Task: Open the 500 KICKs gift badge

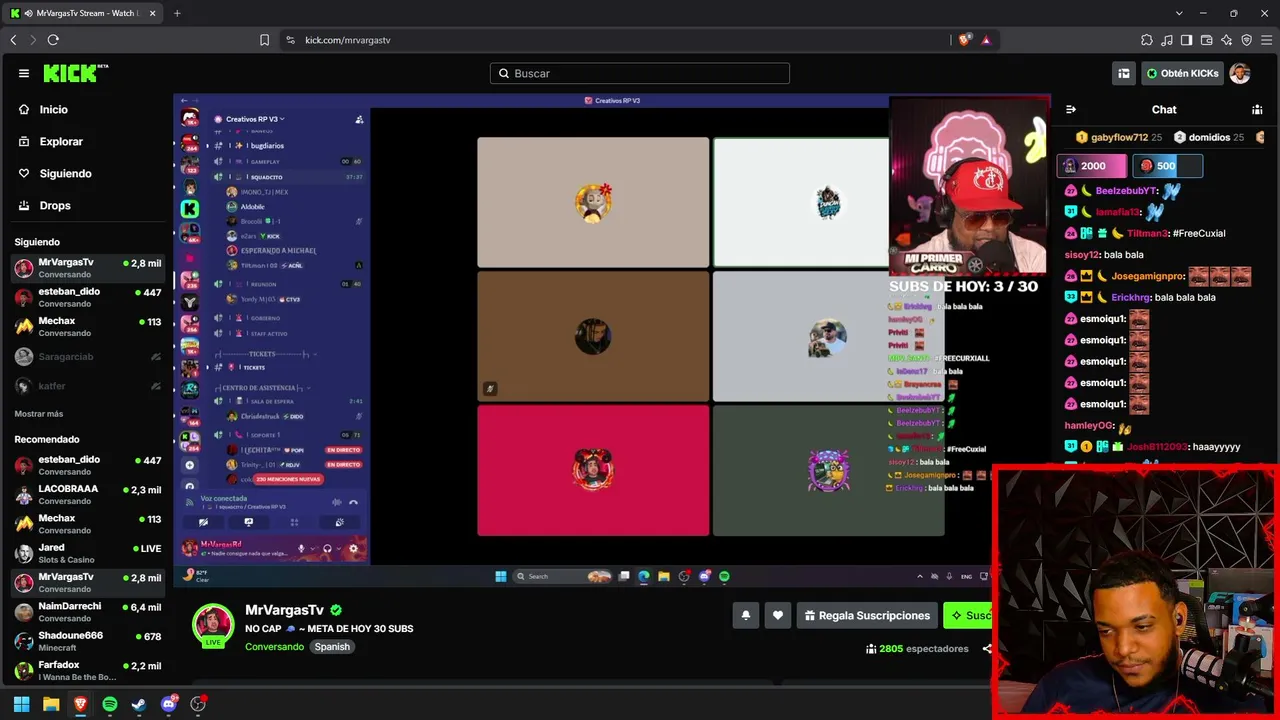Action: (1169, 166)
